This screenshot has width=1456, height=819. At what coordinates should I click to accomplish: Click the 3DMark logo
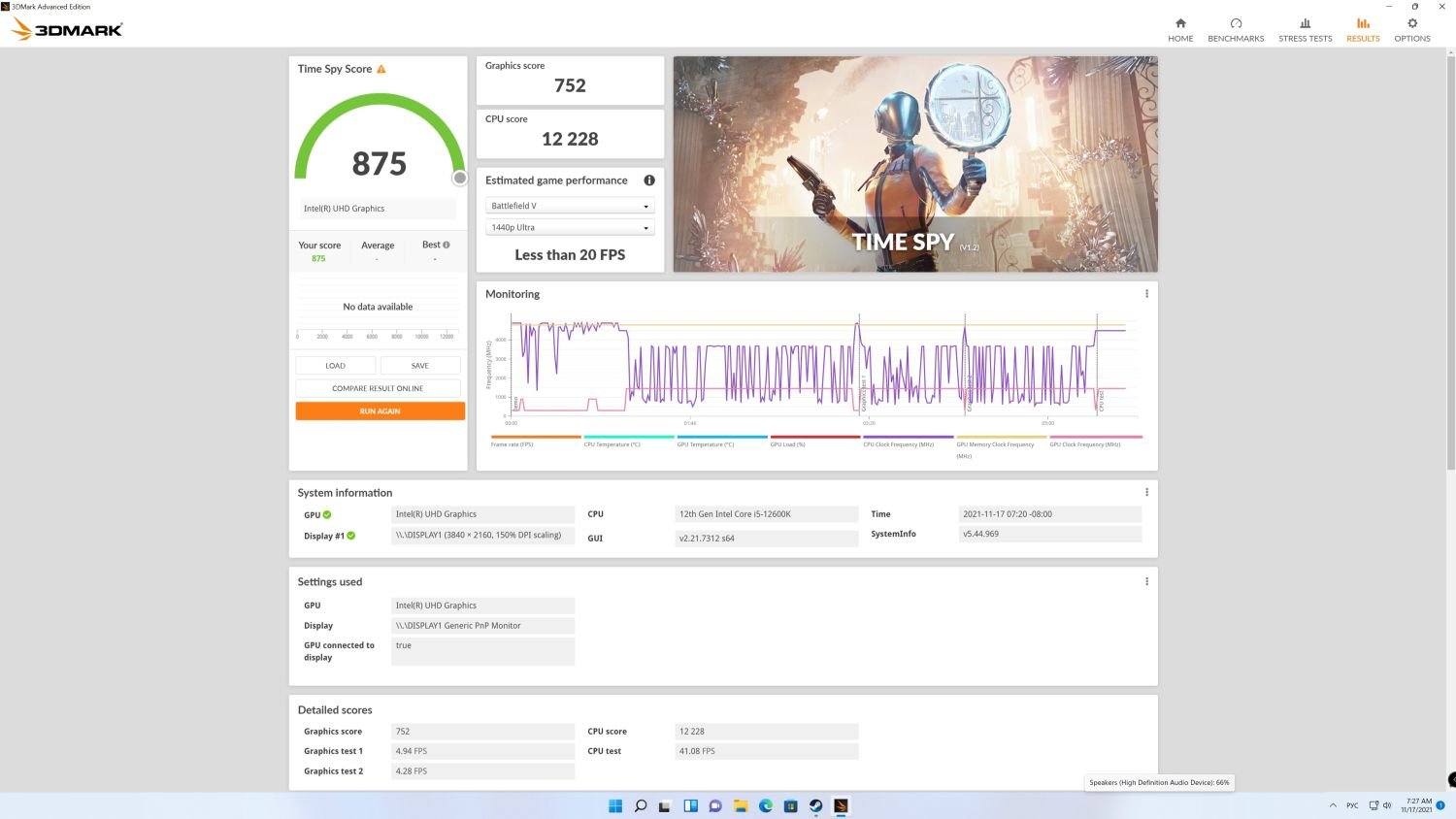pyautogui.click(x=66, y=29)
